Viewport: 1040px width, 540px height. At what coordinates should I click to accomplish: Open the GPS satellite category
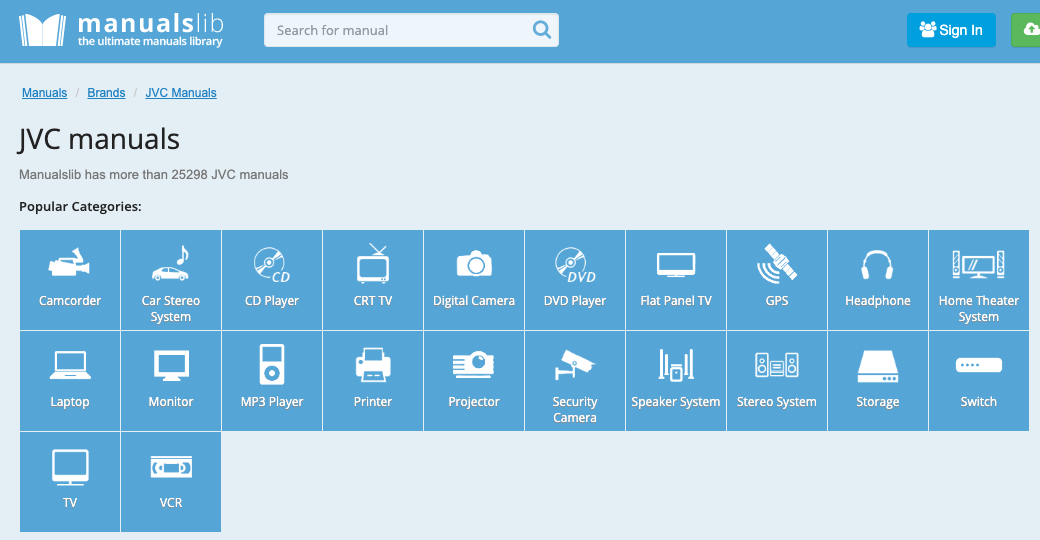tap(777, 280)
